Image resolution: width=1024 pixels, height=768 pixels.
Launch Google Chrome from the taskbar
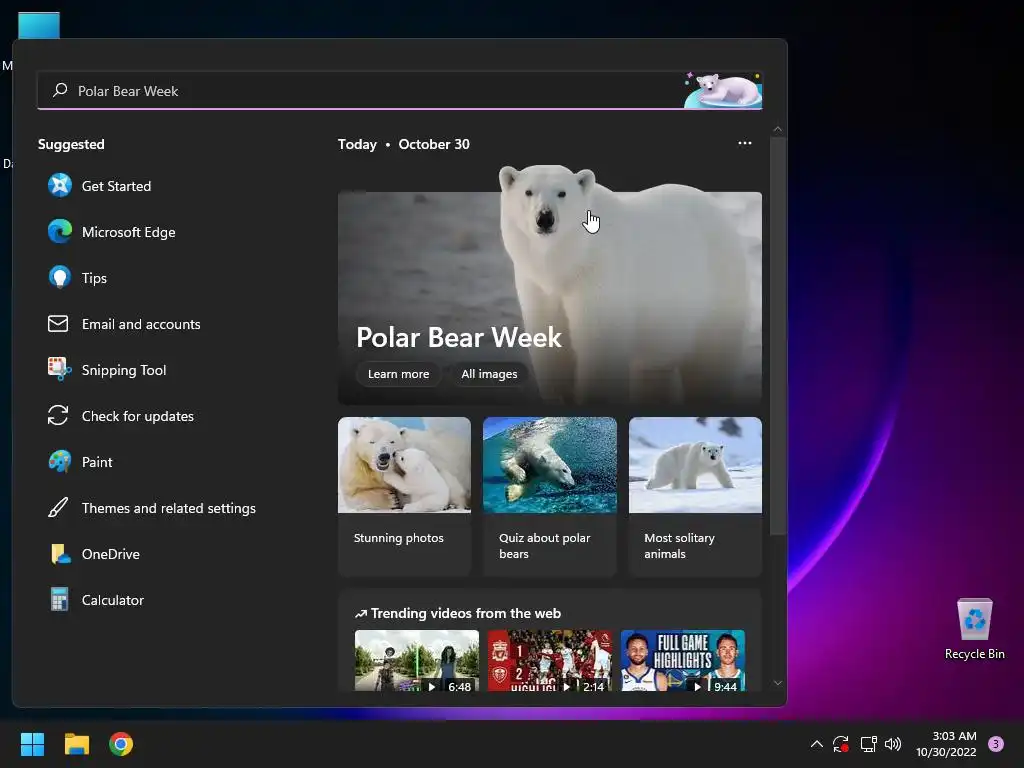coord(121,744)
